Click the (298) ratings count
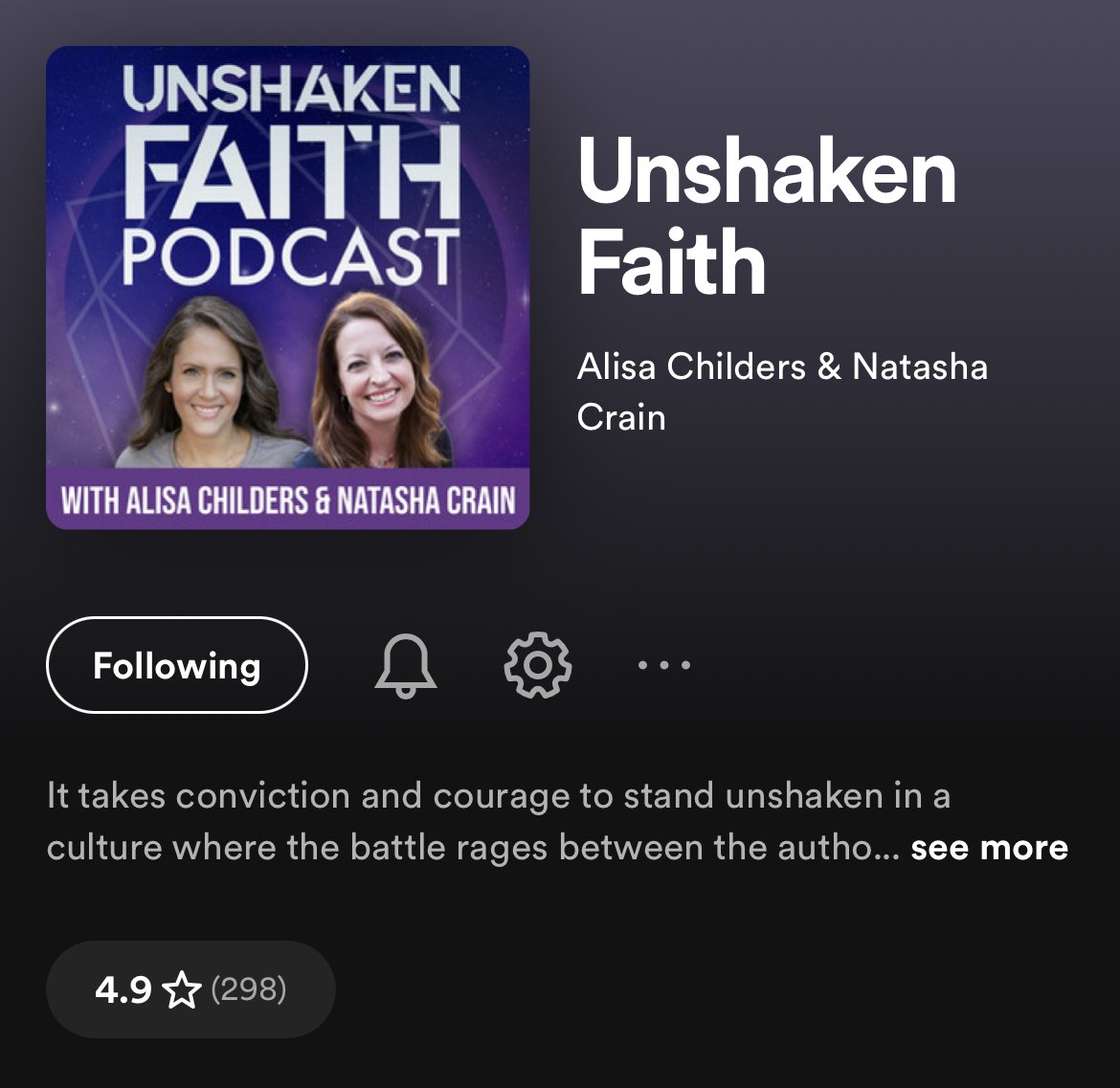Viewport: 1120px width, 1088px height. coord(249,989)
